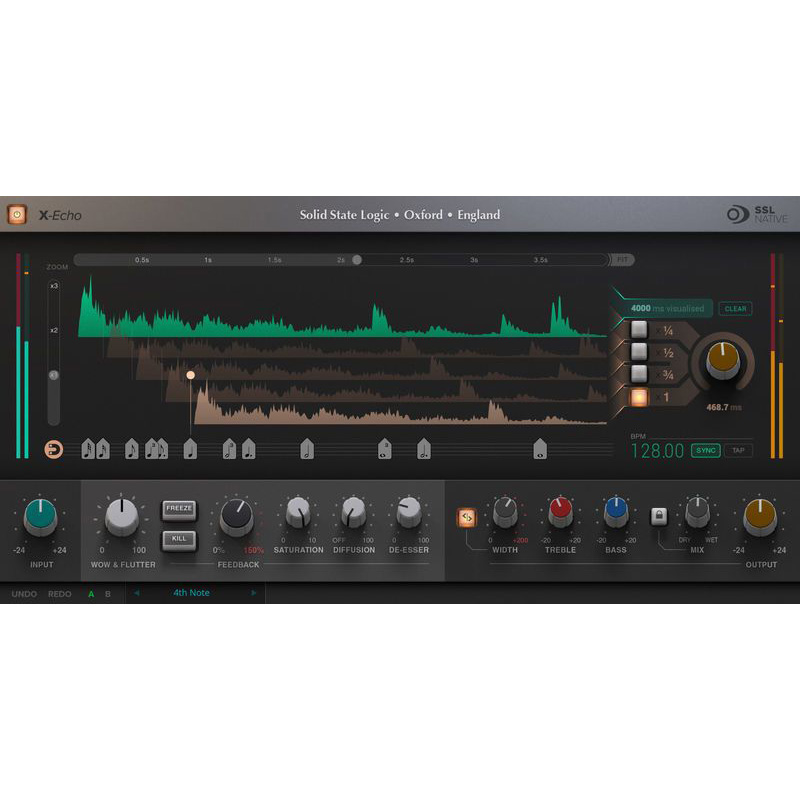Click the magnet snap icon
Screen dimensions: 800x800
point(54,449)
